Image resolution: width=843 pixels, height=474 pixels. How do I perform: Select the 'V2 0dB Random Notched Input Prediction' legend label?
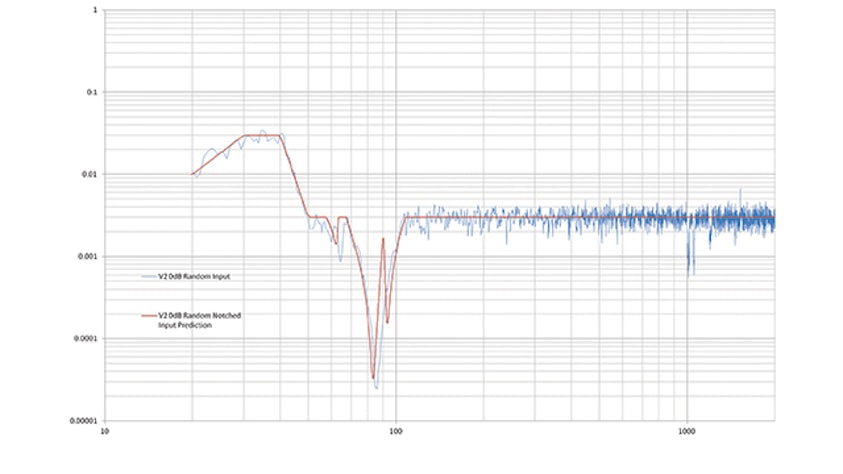[199, 320]
